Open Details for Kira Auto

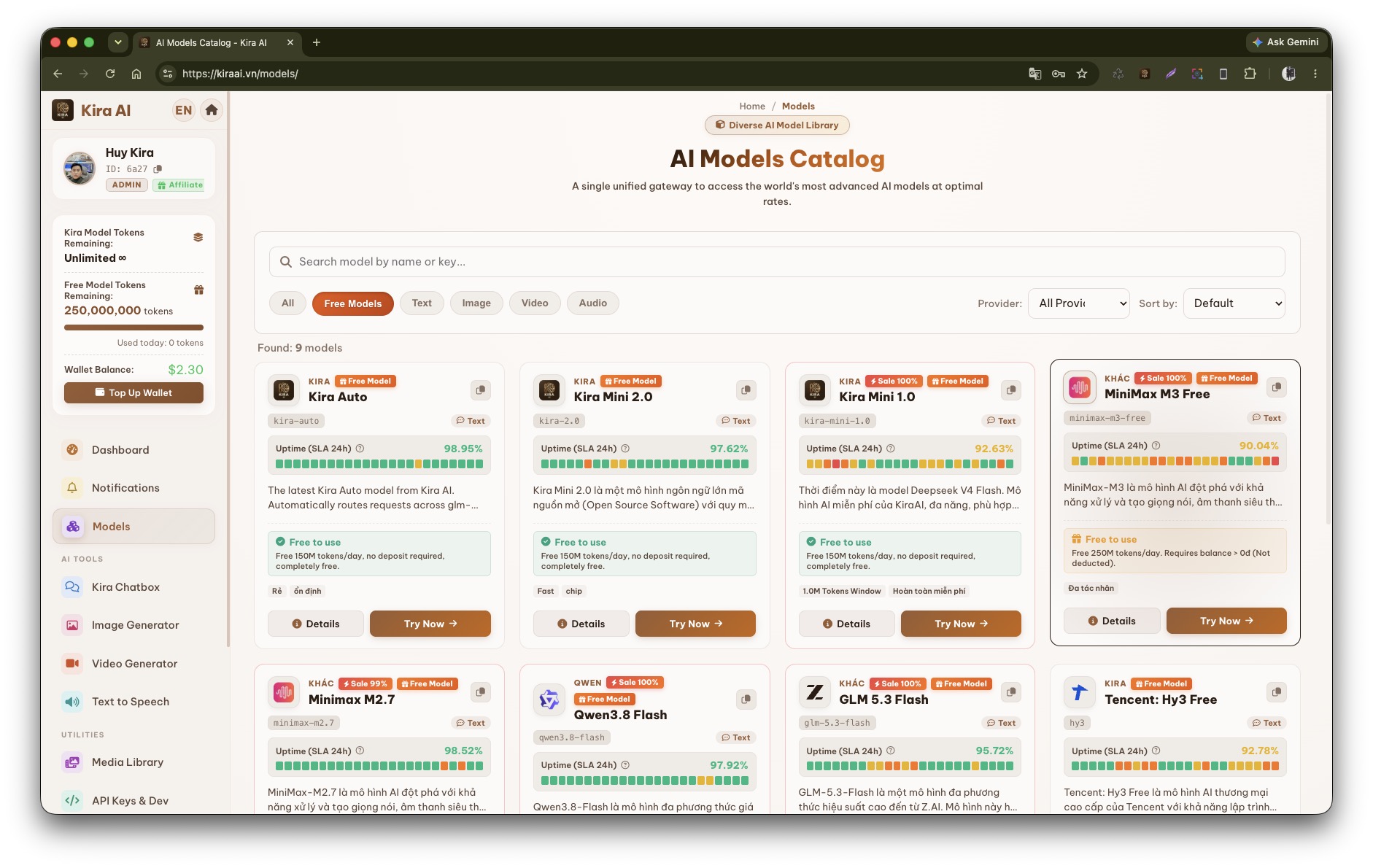(x=316, y=624)
